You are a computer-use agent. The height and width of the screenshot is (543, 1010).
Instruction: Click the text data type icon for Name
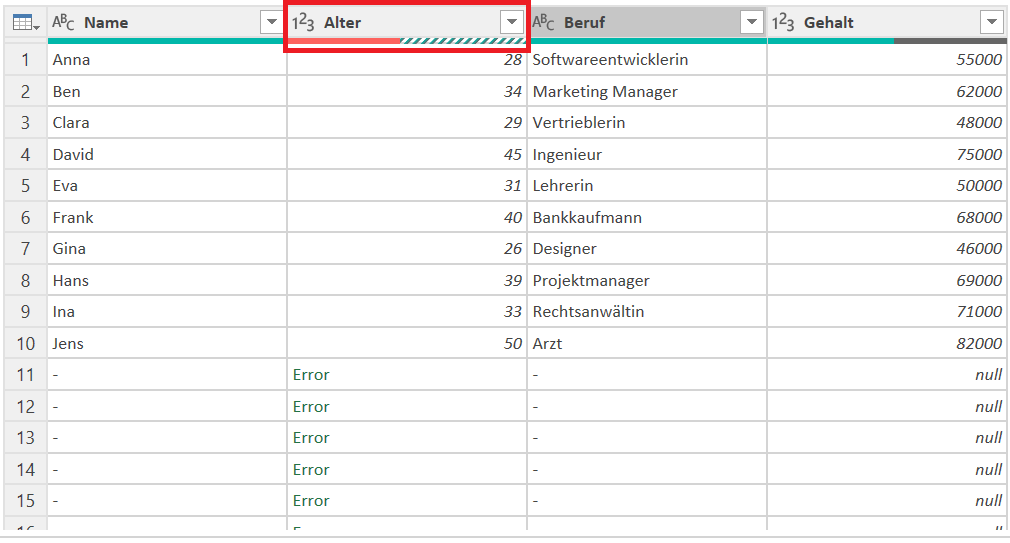[x=63, y=23]
